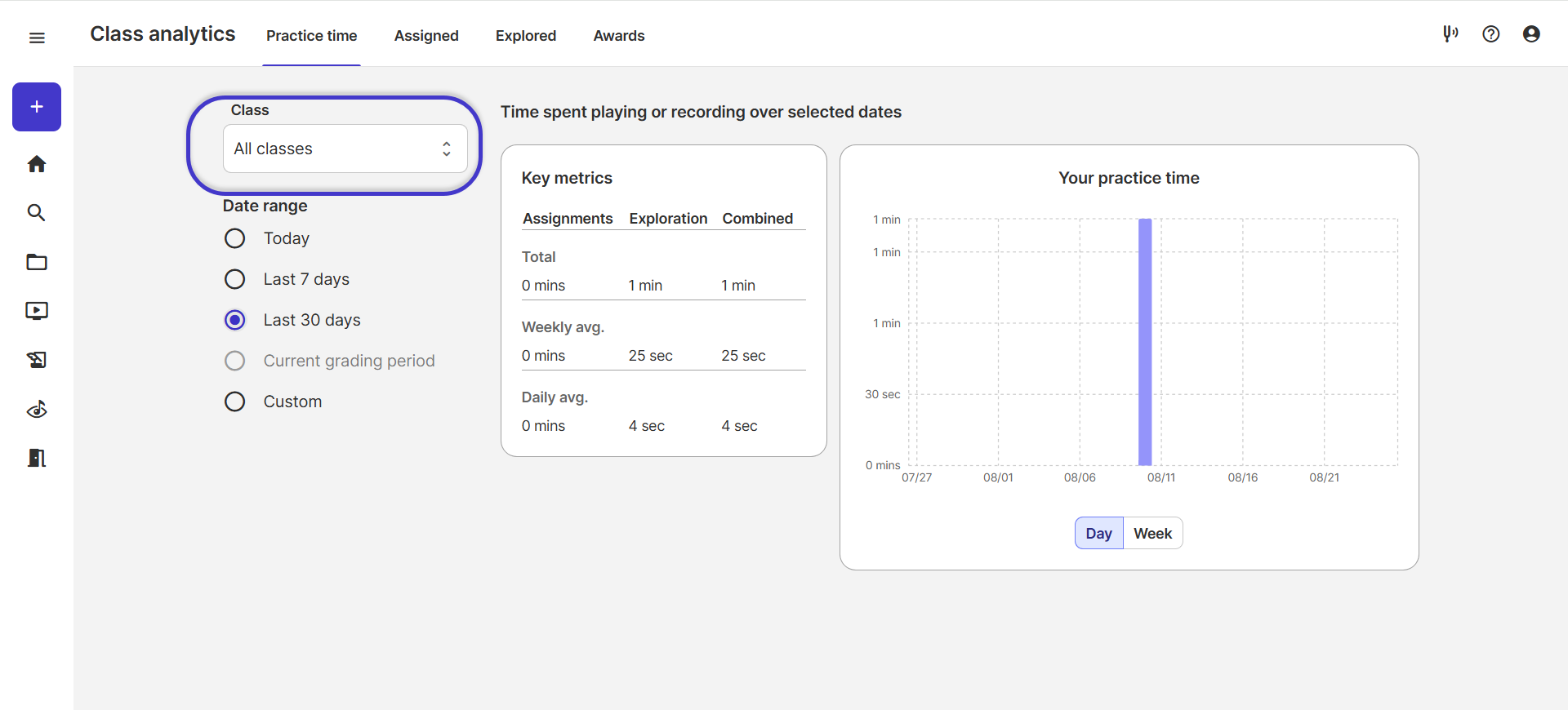The width and height of the screenshot is (1568, 710).
Task: Click the 'Key metrics' card heading
Action: click(x=567, y=178)
